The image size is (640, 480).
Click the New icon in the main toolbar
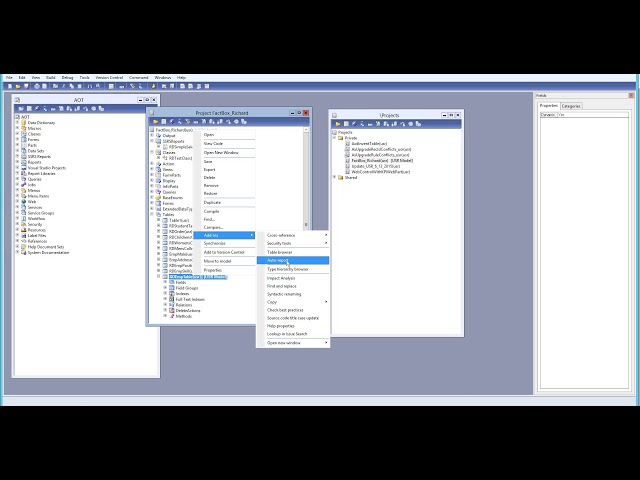coord(10,87)
